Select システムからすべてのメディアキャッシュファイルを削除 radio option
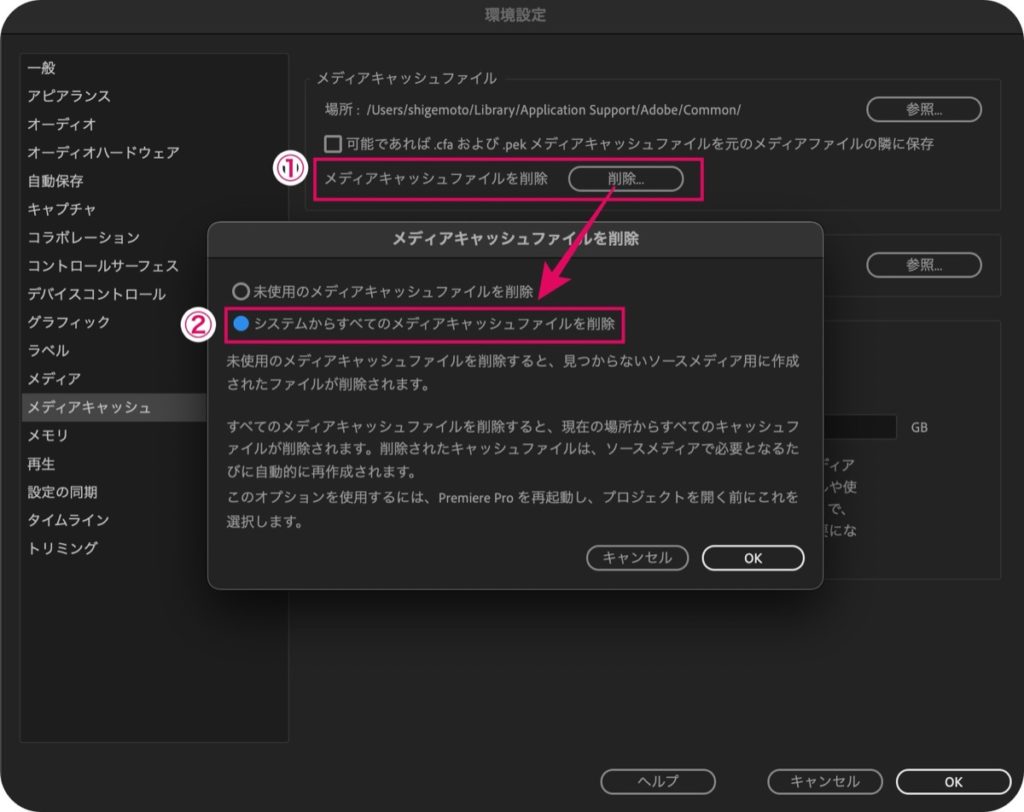The height and width of the screenshot is (812, 1024). click(241, 323)
